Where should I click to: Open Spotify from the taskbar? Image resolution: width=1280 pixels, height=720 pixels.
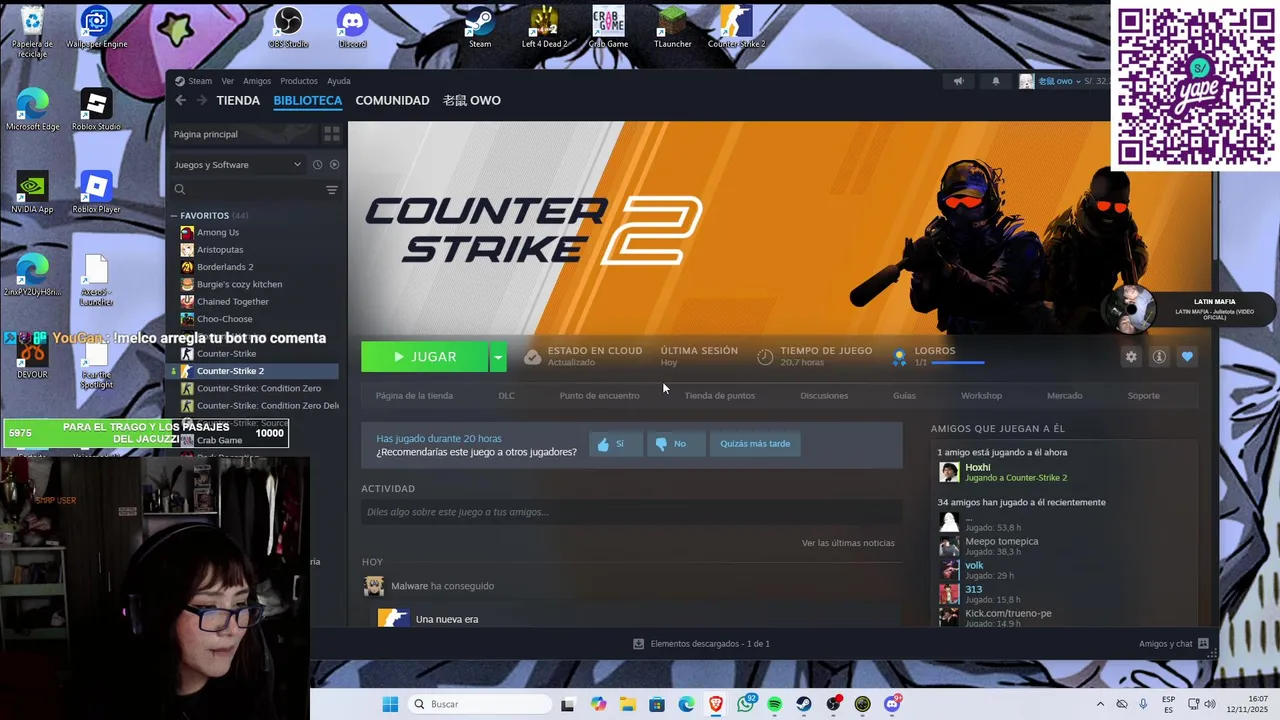775,704
